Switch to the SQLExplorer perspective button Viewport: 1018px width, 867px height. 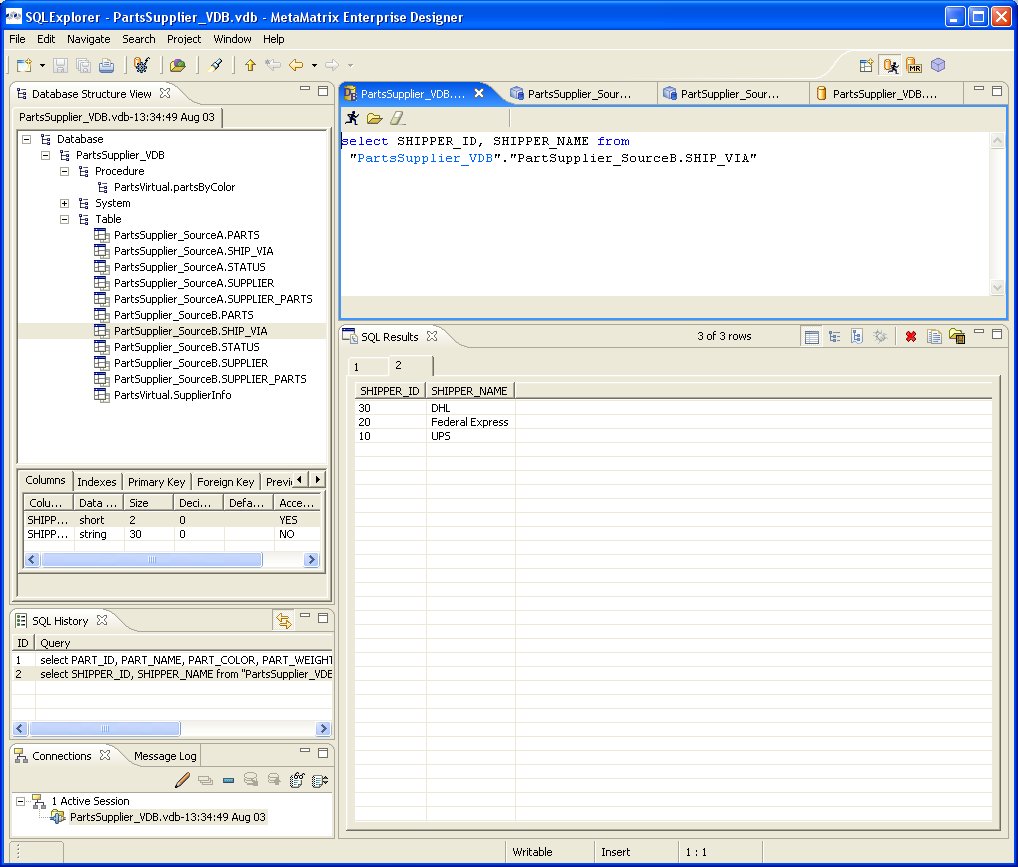coord(890,65)
